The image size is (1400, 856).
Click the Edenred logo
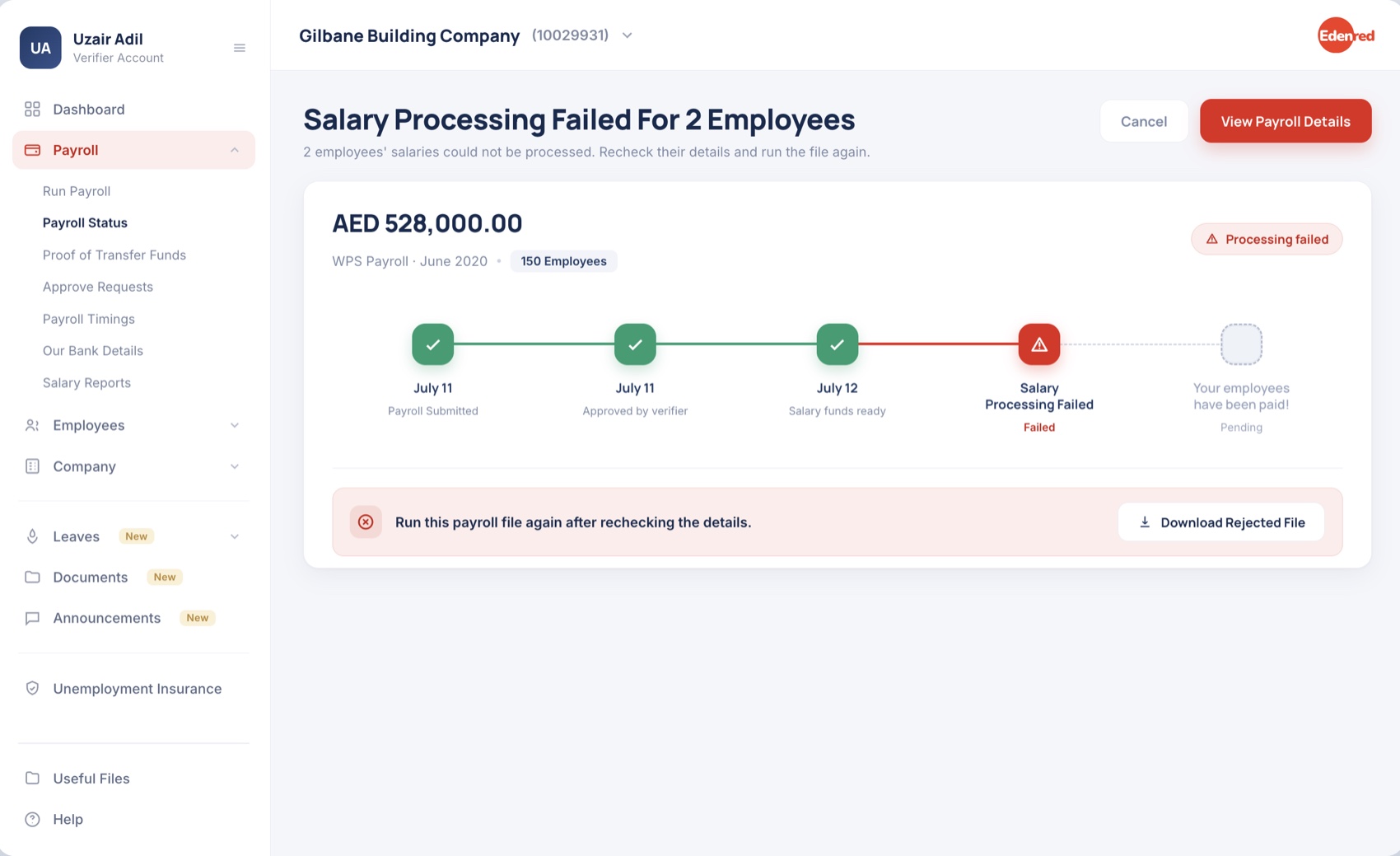(1346, 35)
